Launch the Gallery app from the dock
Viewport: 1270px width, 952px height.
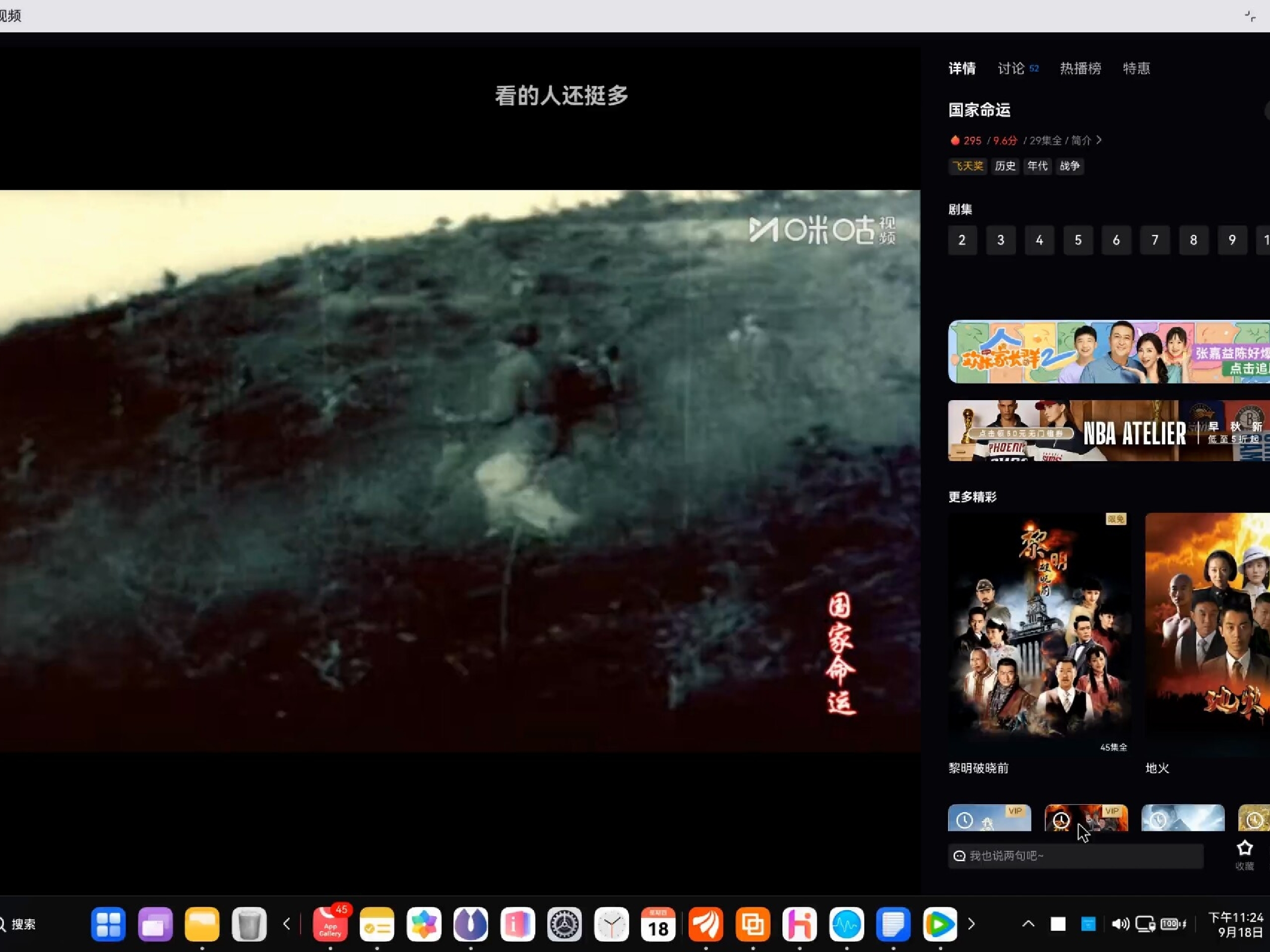424,924
